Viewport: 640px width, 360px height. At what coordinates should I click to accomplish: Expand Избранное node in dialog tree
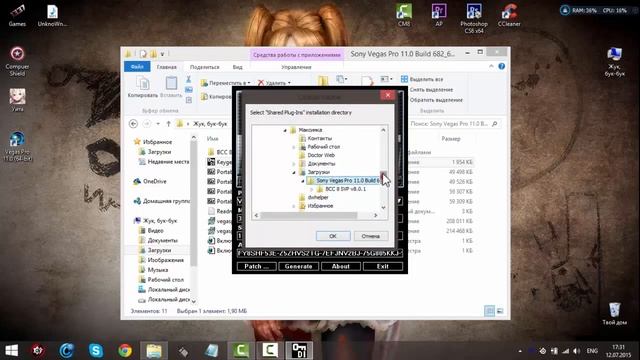(x=293, y=206)
